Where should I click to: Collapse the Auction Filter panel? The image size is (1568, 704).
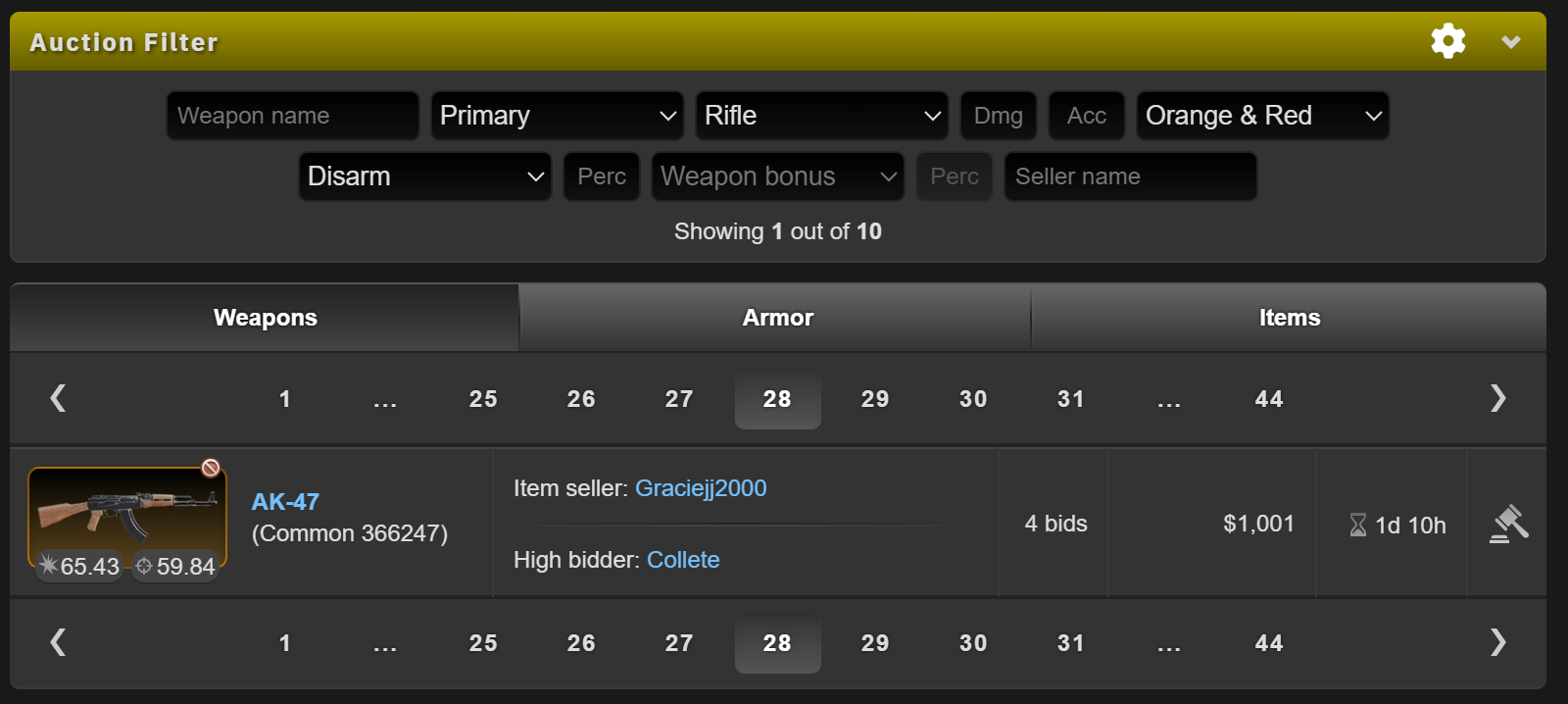[x=1510, y=41]
